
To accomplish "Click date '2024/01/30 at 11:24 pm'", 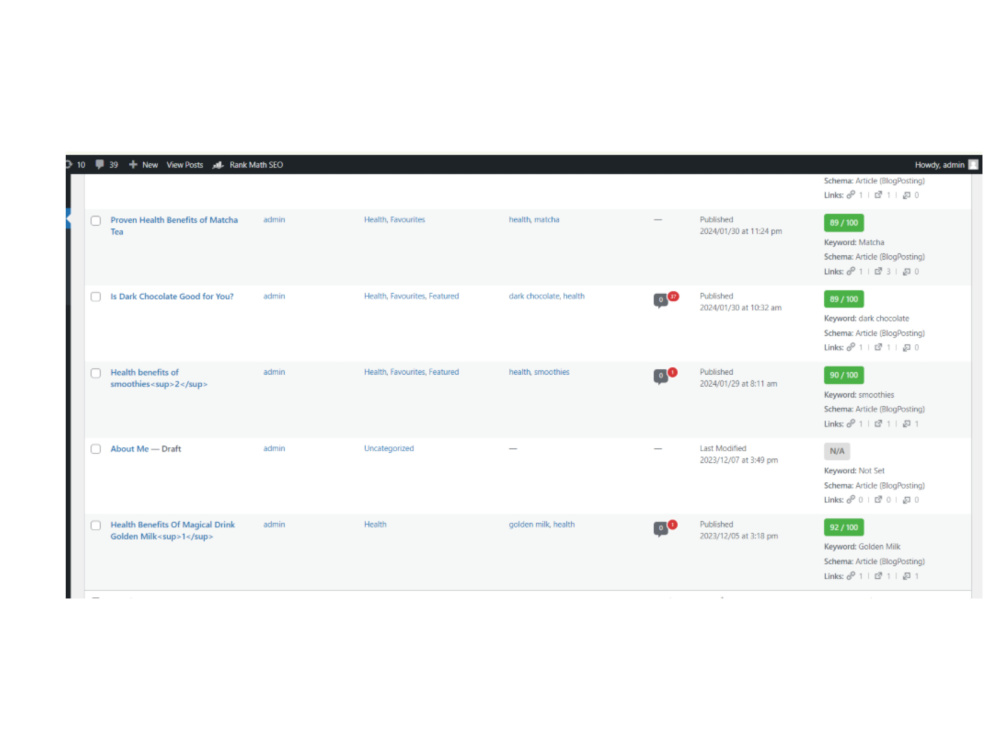I will coord(740,232).
